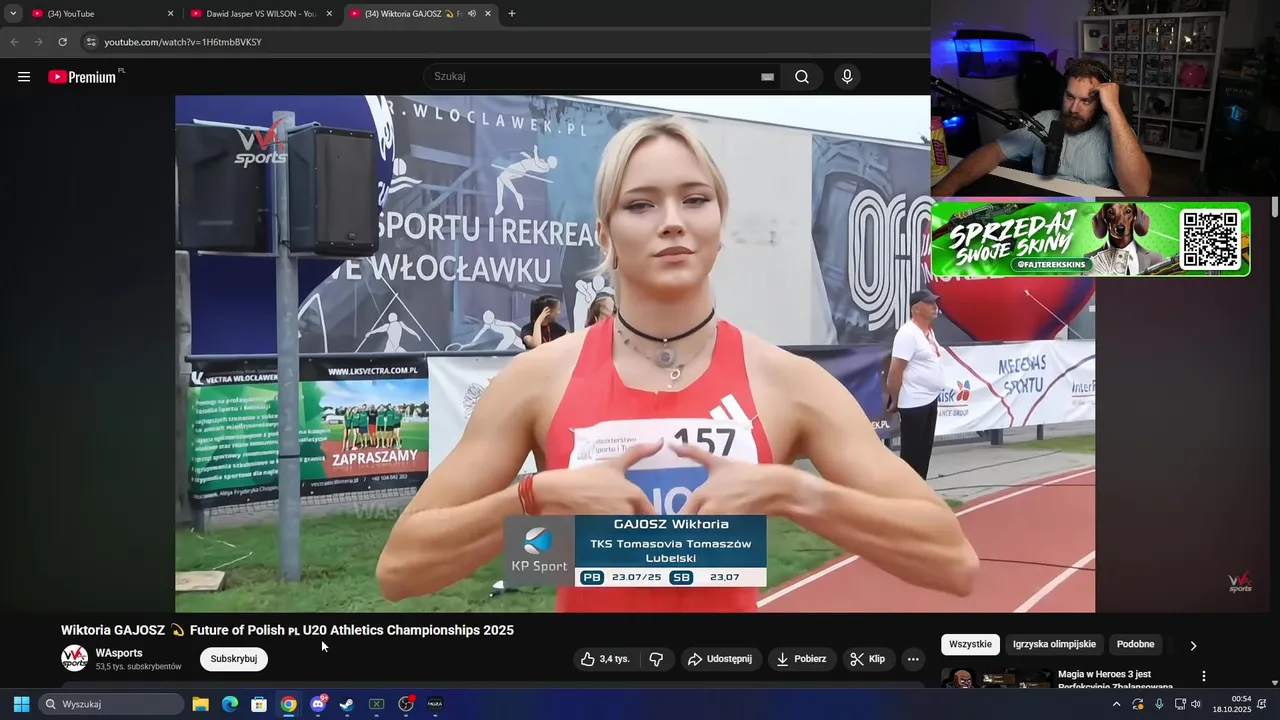
Task: Open more actions three-dot menu under video
Action: [x=912, y=659]
